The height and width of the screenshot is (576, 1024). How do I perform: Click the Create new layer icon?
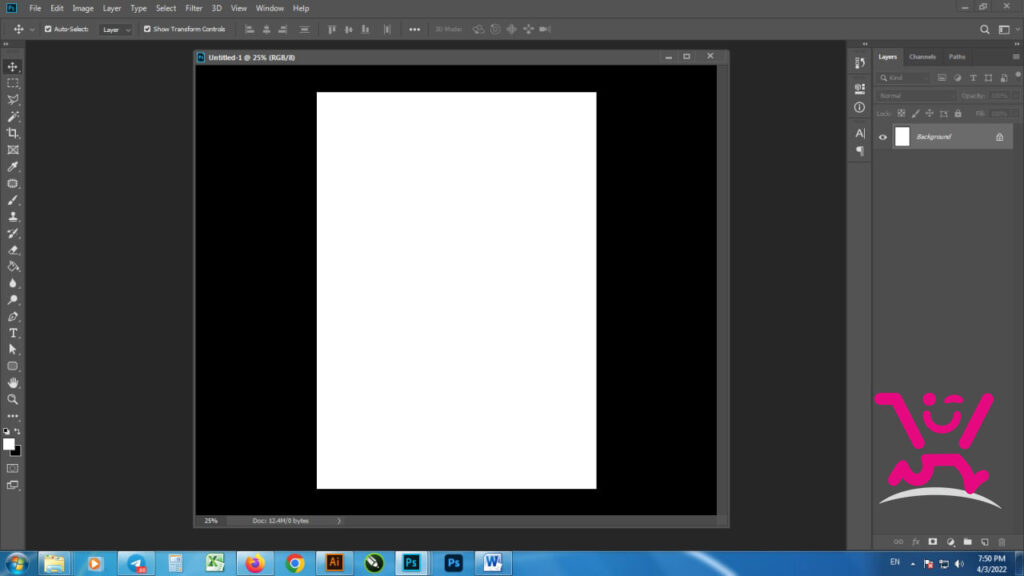[x=985, y=542]
